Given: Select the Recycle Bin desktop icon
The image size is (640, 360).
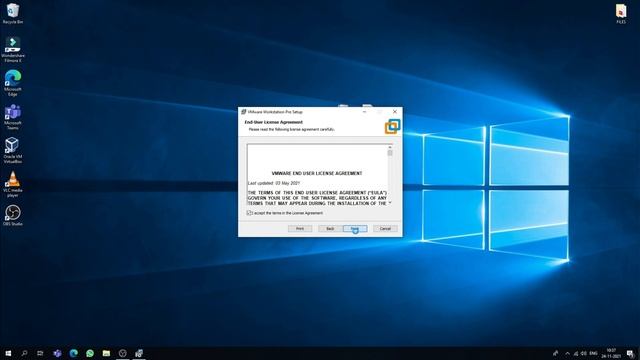Looking at the screenshot, I should pos(13,13).
